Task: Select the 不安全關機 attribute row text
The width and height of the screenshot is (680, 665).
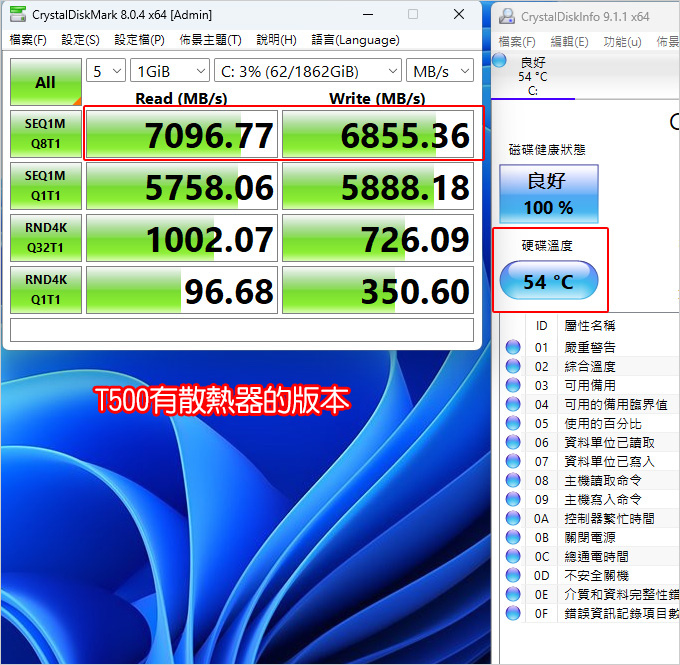Action: [596, 576]
